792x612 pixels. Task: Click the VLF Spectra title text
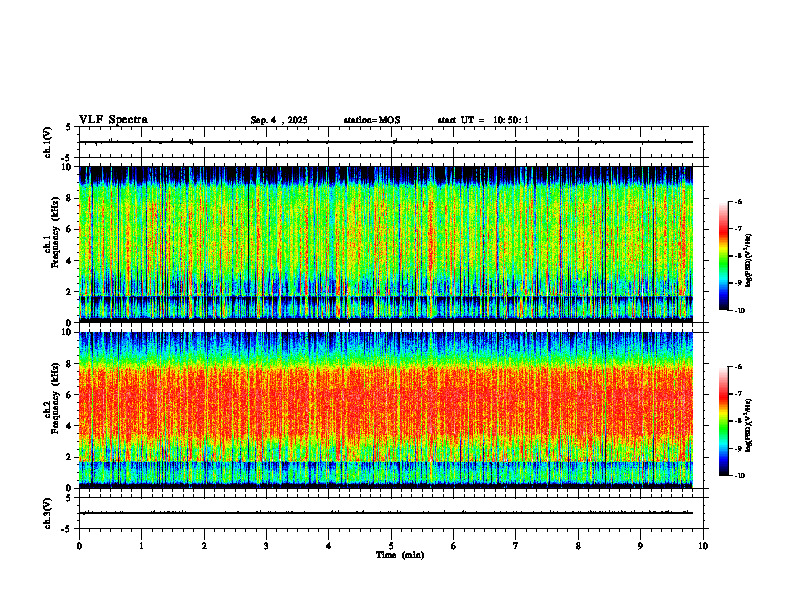[113, 120]
